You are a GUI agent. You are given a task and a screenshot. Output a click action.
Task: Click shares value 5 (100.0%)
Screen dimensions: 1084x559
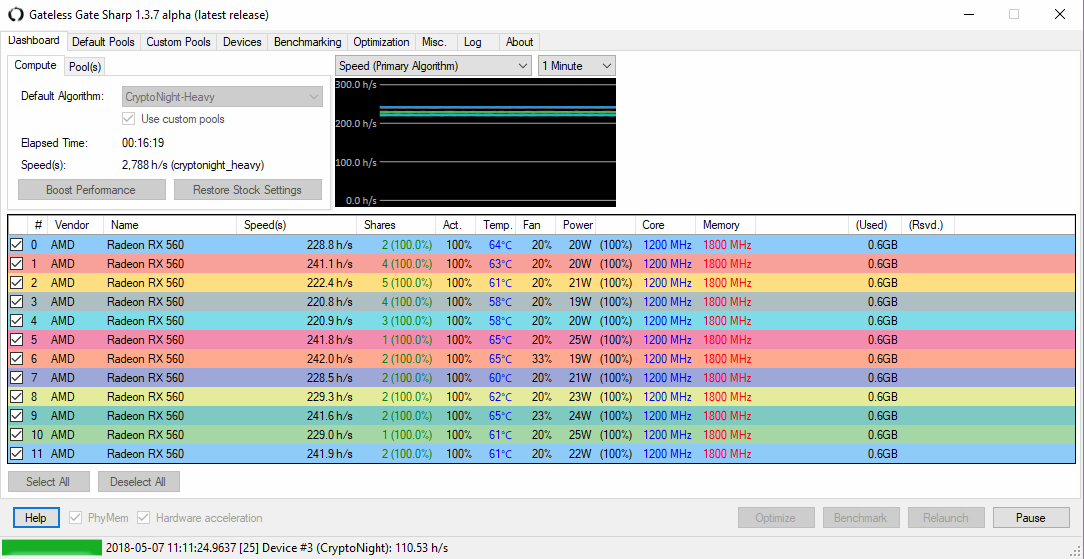click(x=408, y=283)
